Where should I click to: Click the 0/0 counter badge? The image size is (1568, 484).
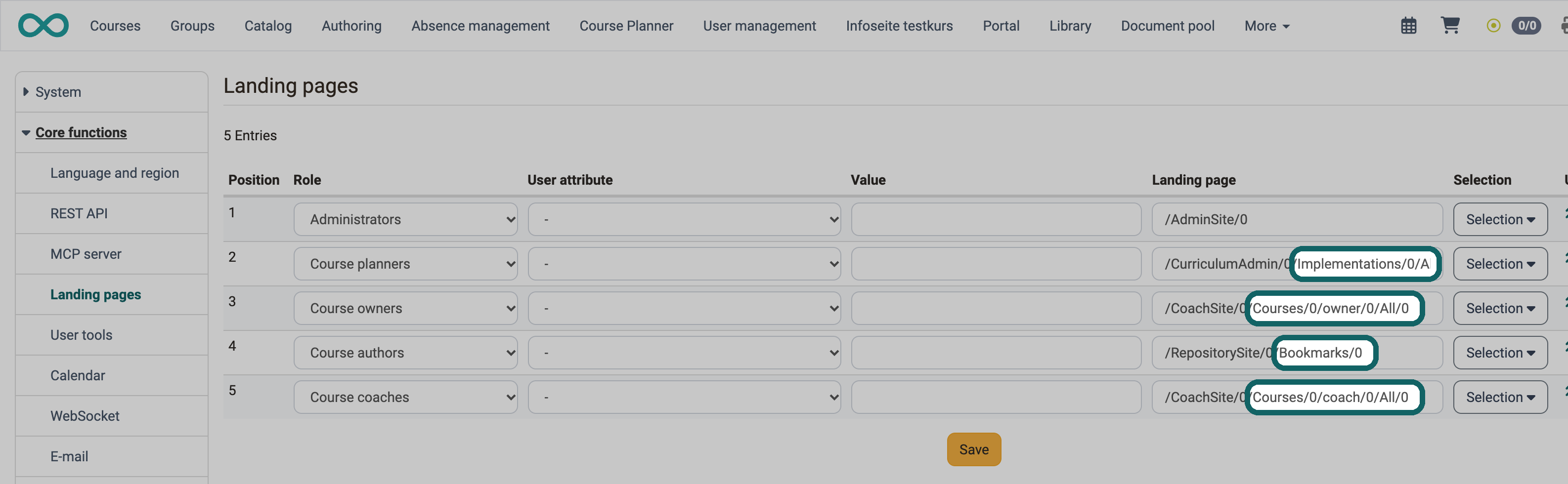click(x=1526, y=26)
